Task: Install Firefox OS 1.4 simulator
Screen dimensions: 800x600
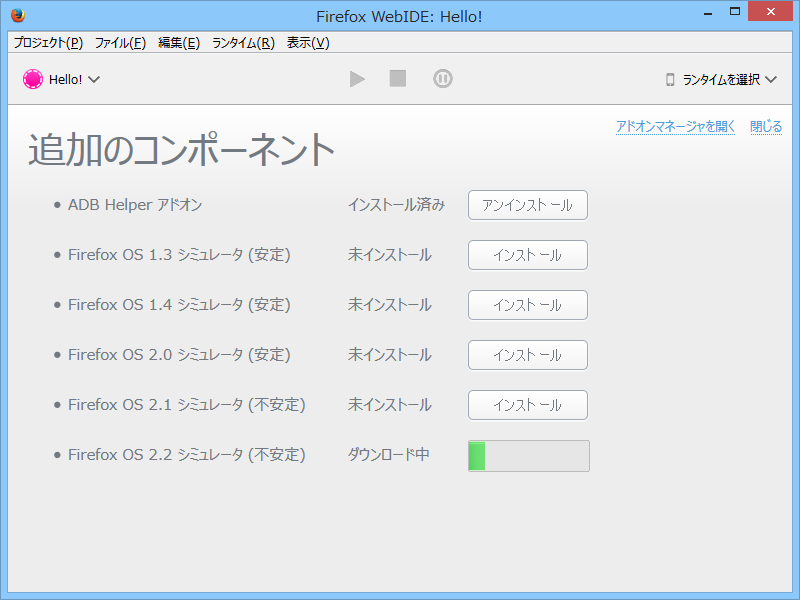Action: click(x=527, y=305)
